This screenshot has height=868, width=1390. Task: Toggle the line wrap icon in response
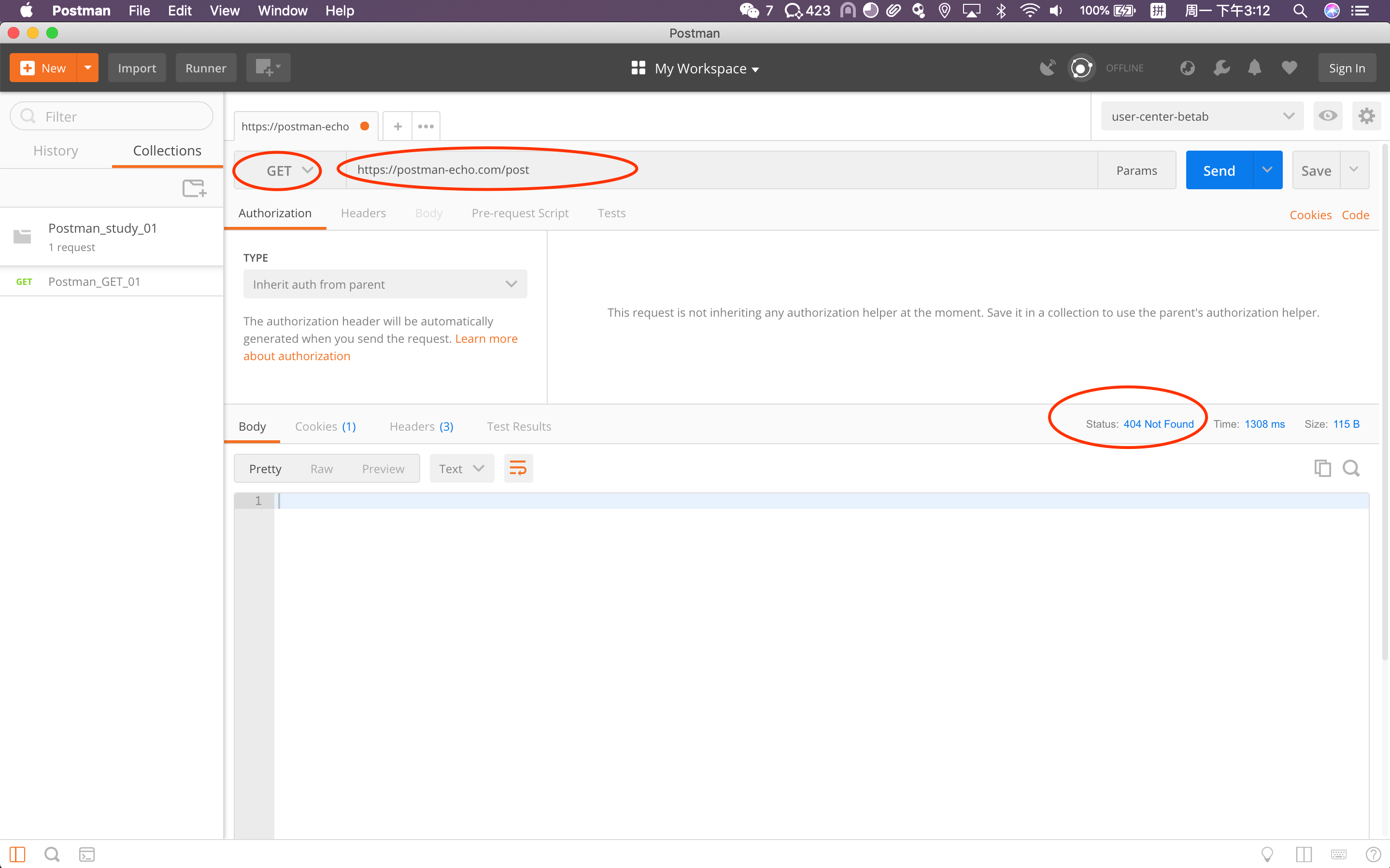coord(518,468)
